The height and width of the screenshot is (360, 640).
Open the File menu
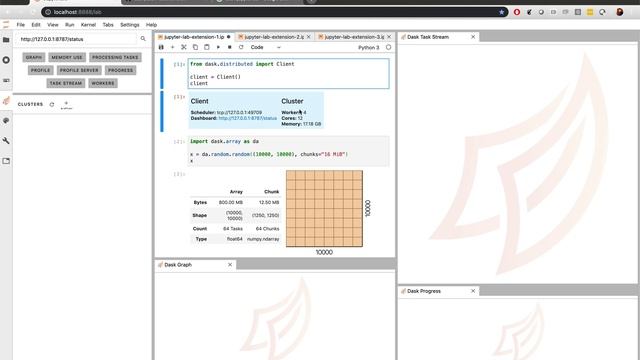pyautogui.click(x=20, y=24)
